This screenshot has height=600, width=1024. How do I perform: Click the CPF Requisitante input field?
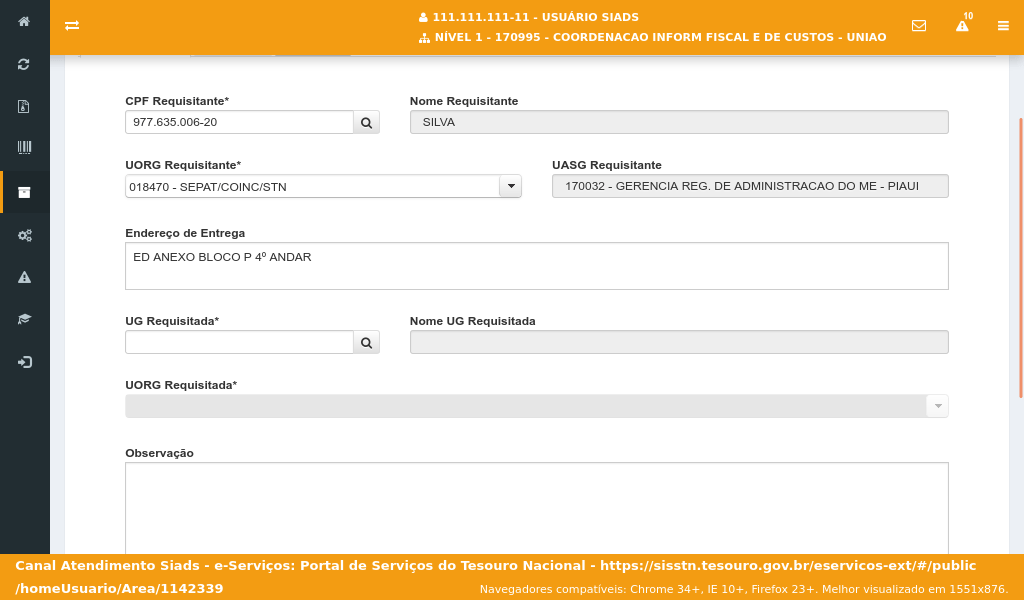[239, 122]
